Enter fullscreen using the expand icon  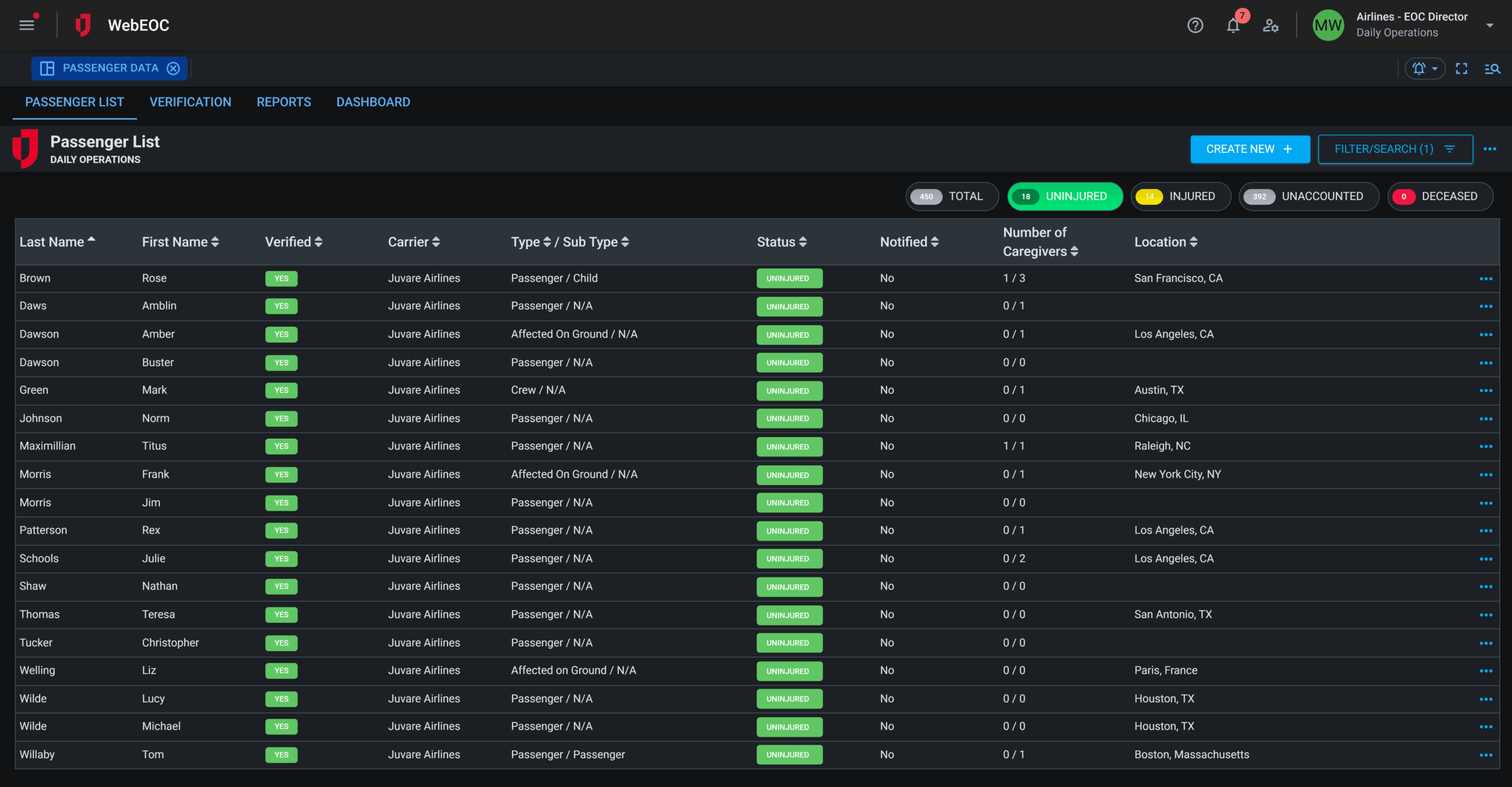[x=1461, y=68]
